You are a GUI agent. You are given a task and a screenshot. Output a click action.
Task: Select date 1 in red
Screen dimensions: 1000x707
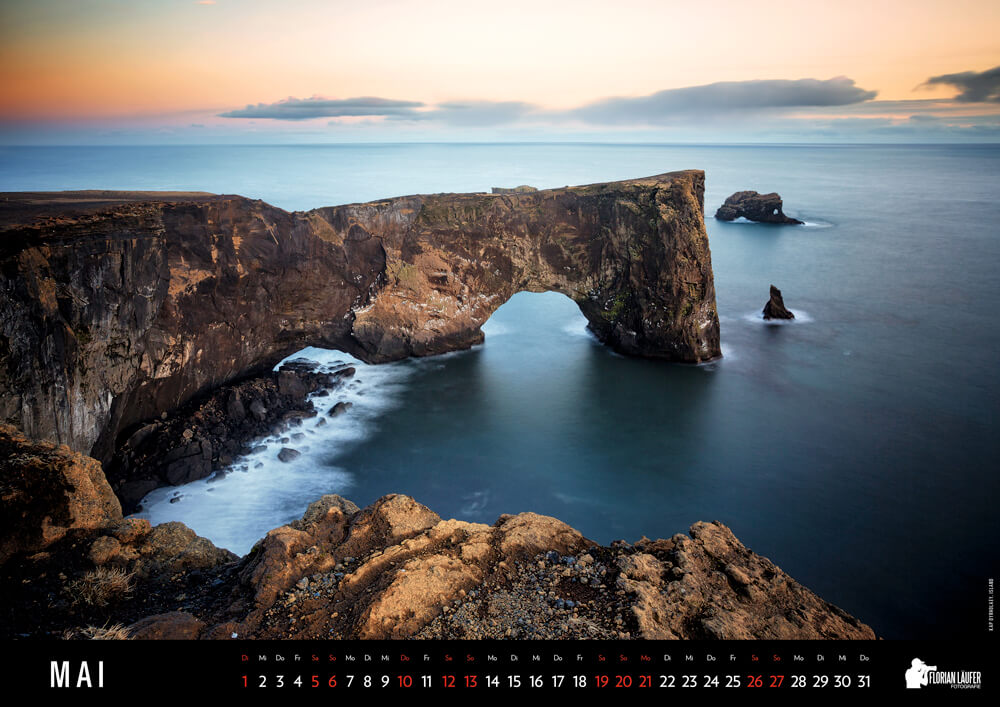pos(244,681)
